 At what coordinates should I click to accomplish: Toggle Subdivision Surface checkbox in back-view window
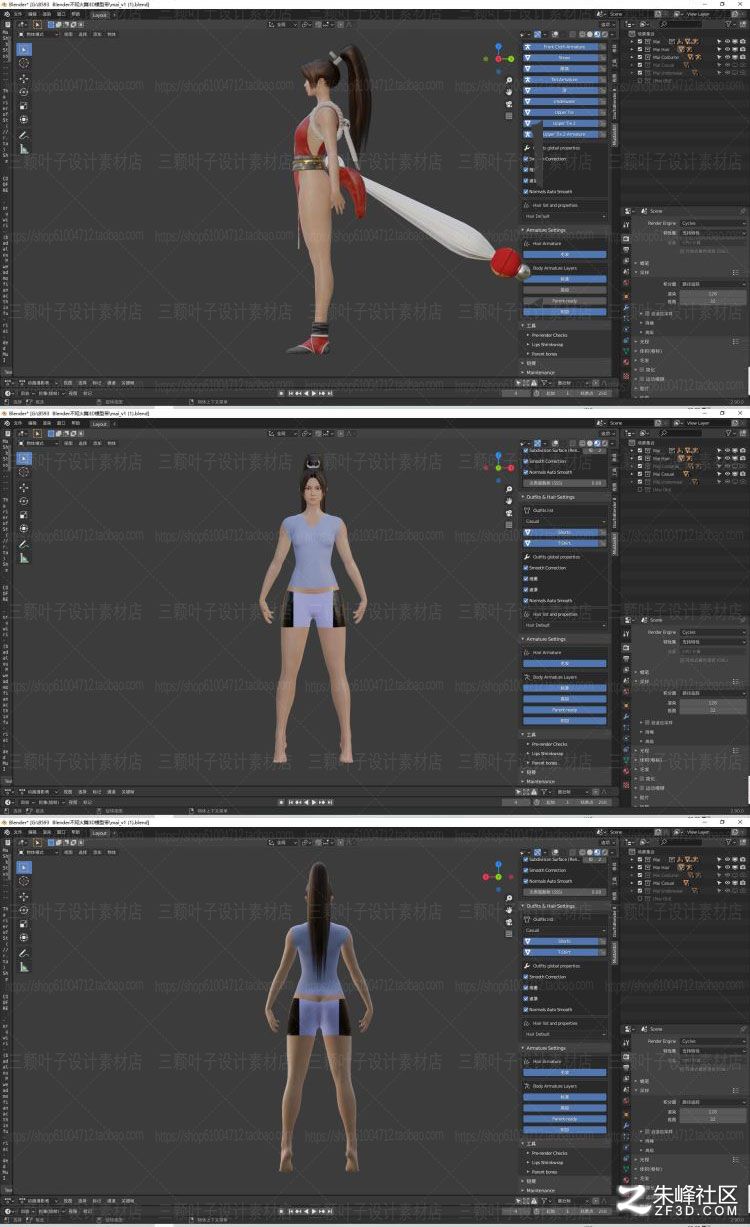[x=526, y=860]
